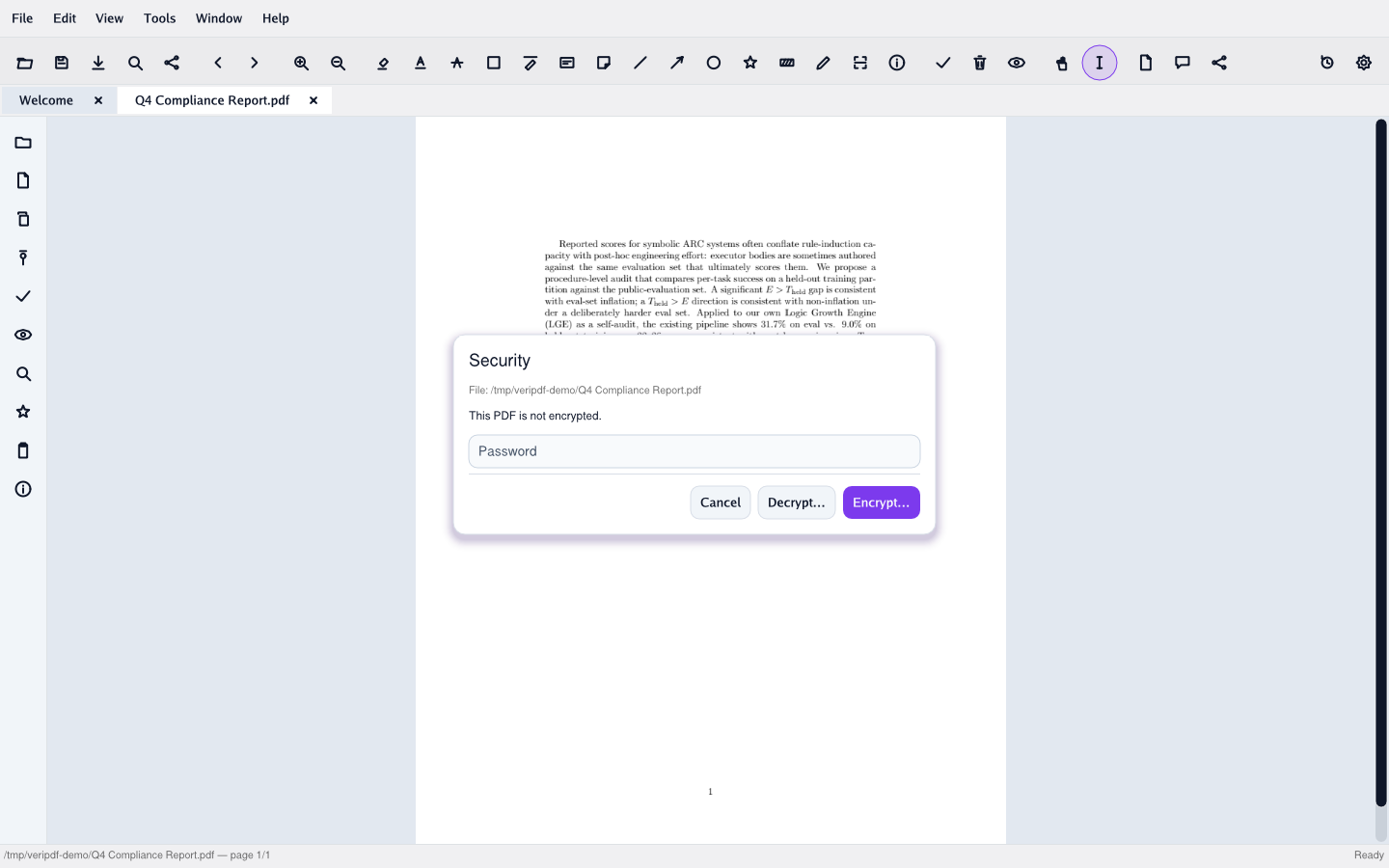Select the stamp star-with-baseline tool
1389x868 pixels.
457,63
